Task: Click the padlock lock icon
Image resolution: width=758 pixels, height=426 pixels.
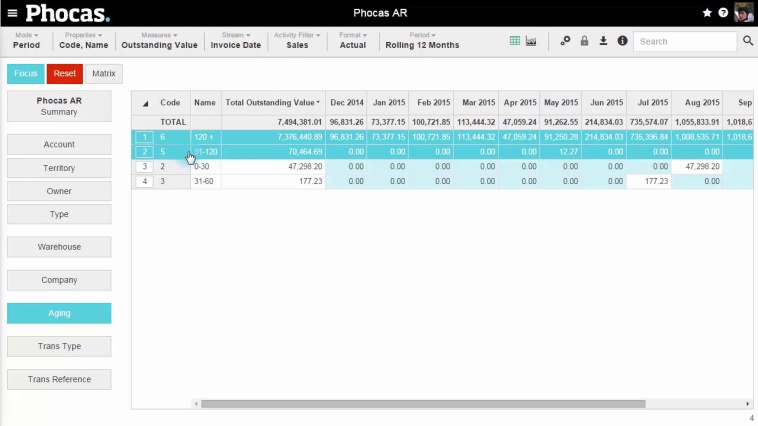Action: tap(584, 41)
